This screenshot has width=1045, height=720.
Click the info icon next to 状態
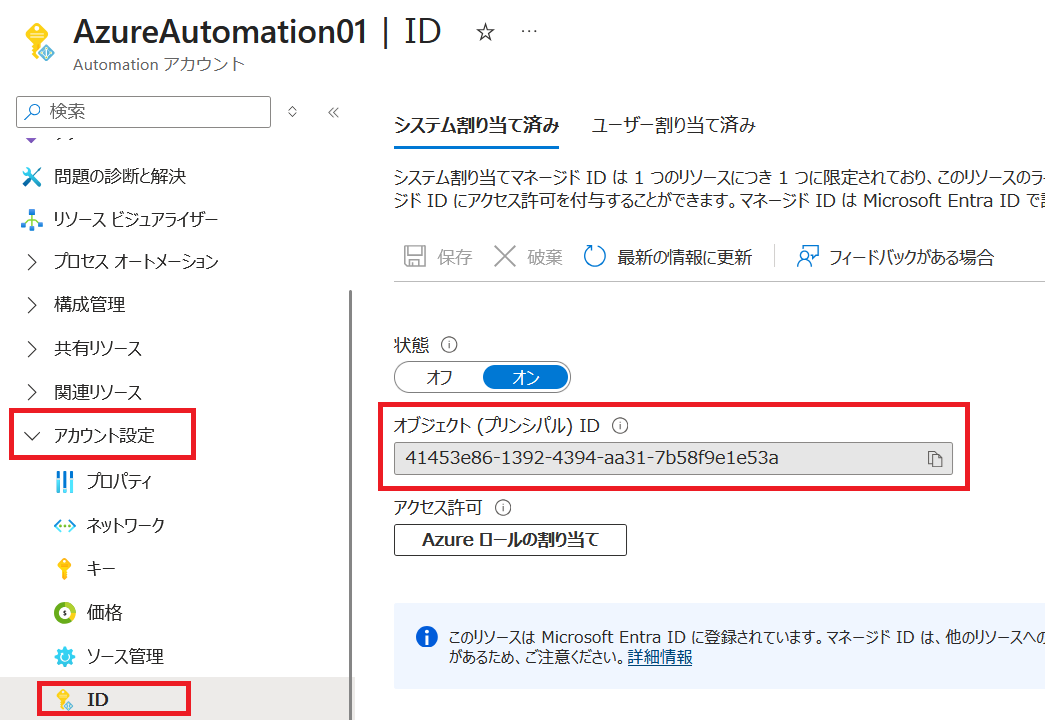click(x=449, y=345)
